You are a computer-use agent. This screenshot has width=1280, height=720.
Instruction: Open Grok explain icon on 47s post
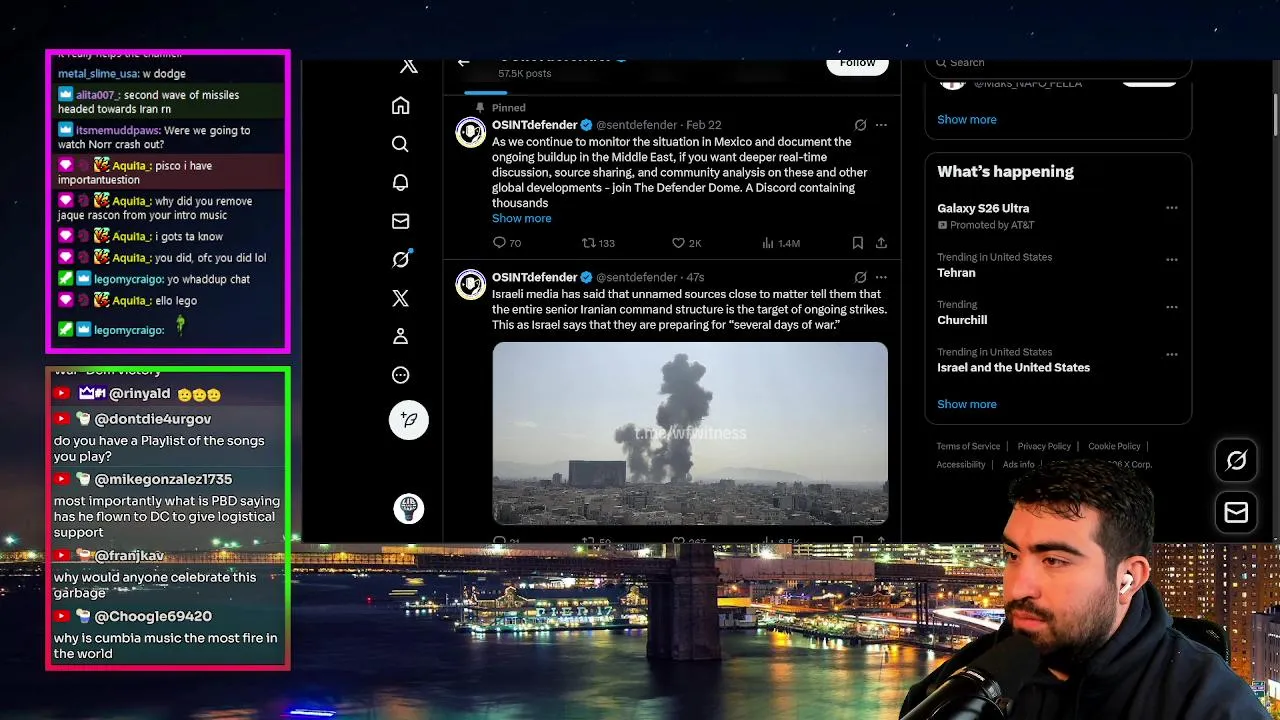tap(860, 277)
